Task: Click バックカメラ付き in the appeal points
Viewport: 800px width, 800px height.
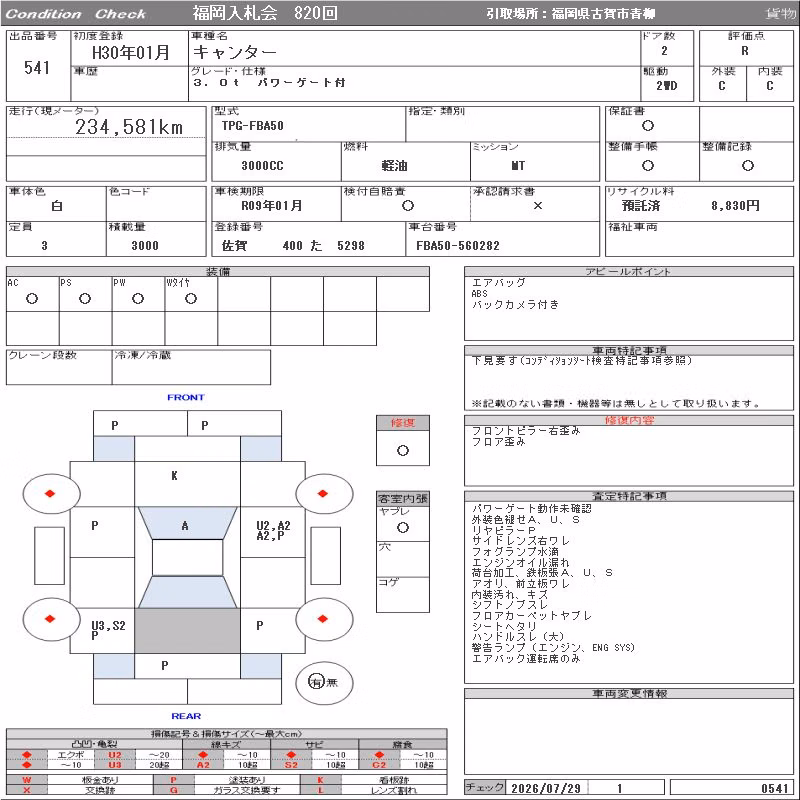Action: point(515,305)
